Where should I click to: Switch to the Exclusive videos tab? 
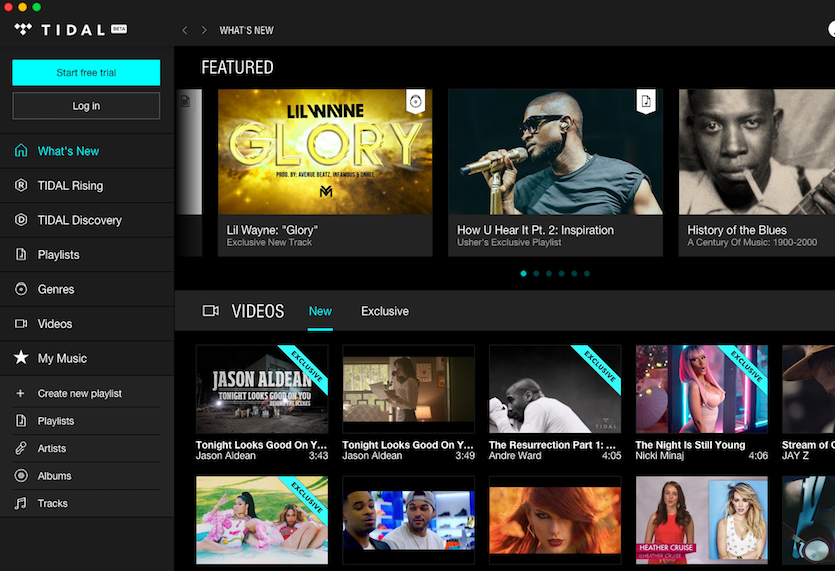click(x=385, y=311)
